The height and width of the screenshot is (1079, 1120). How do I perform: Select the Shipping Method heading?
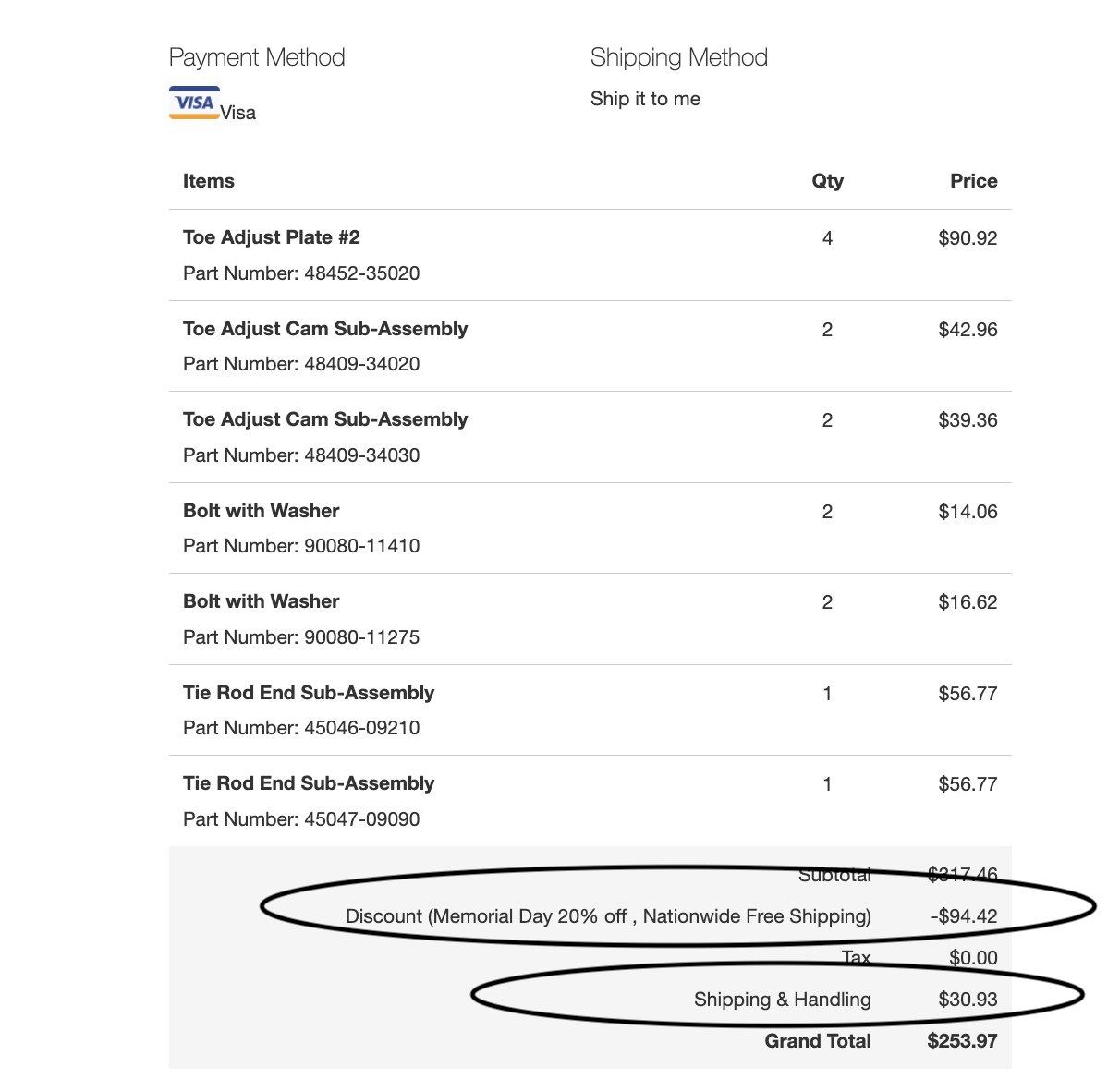coord(679,57)
